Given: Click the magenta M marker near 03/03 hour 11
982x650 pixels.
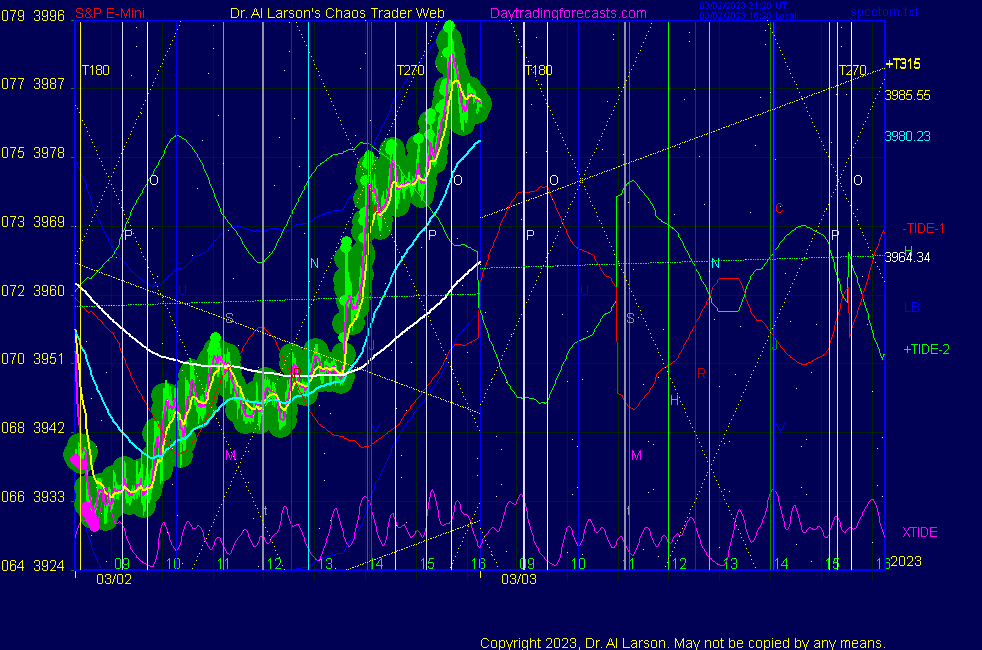Looking at the screenshot, I should [636, 455].
